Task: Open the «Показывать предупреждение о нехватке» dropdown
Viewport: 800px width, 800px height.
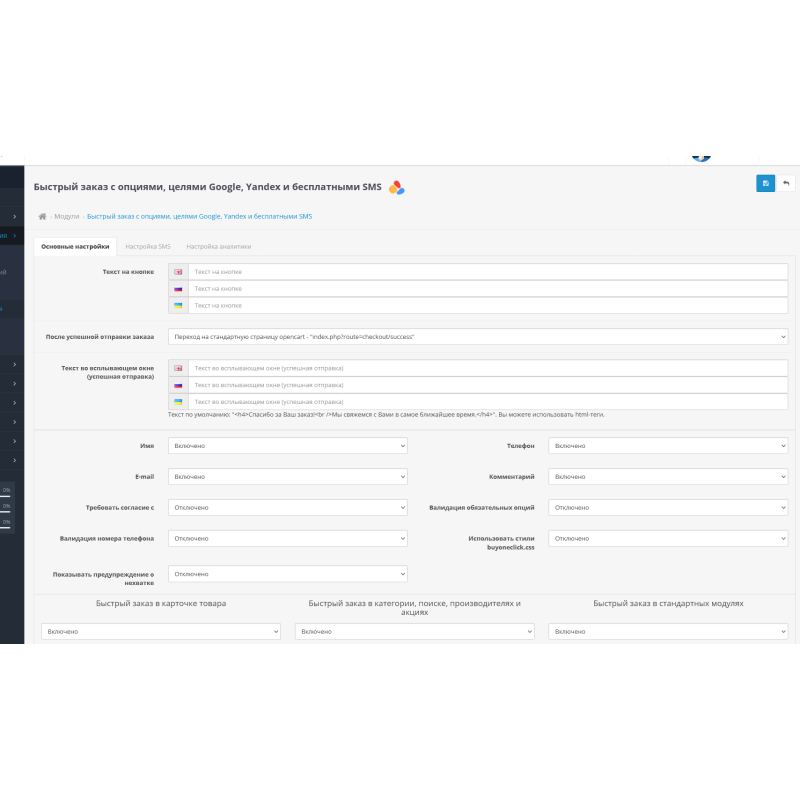Action: pos(287,574)
